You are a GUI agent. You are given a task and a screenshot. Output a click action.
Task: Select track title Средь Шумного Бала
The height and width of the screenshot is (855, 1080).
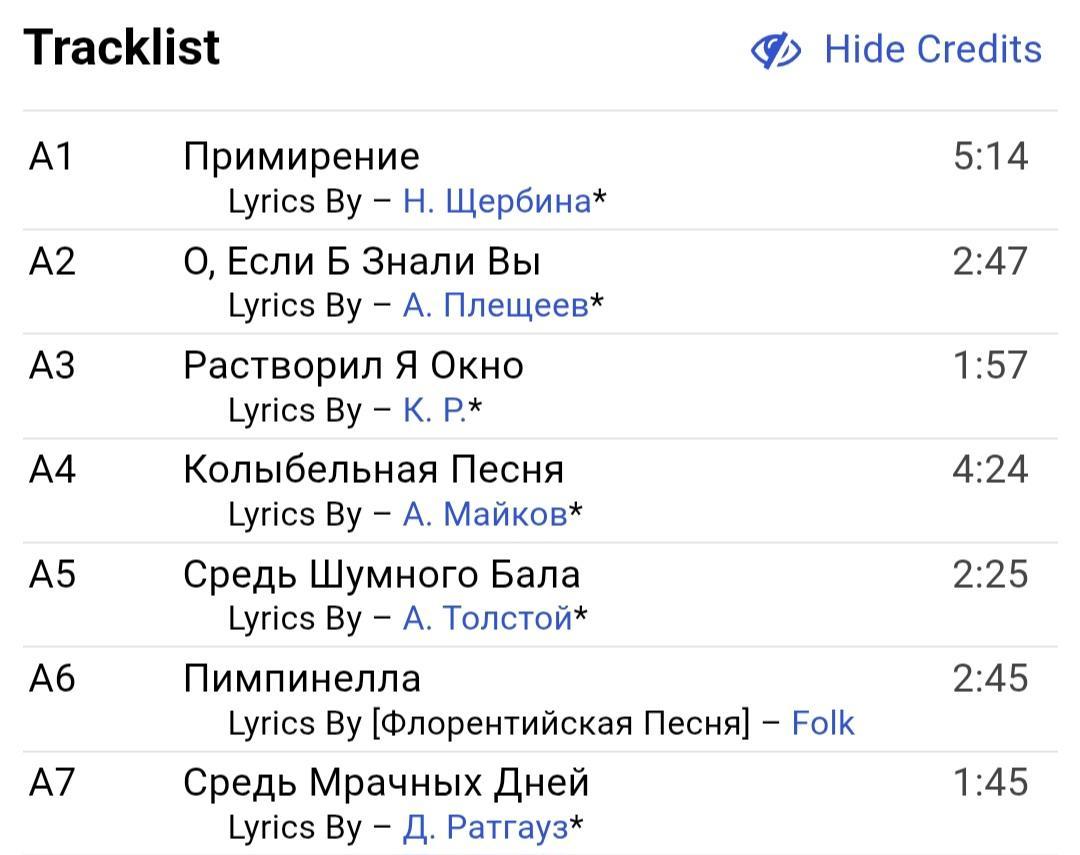(381, 574)
